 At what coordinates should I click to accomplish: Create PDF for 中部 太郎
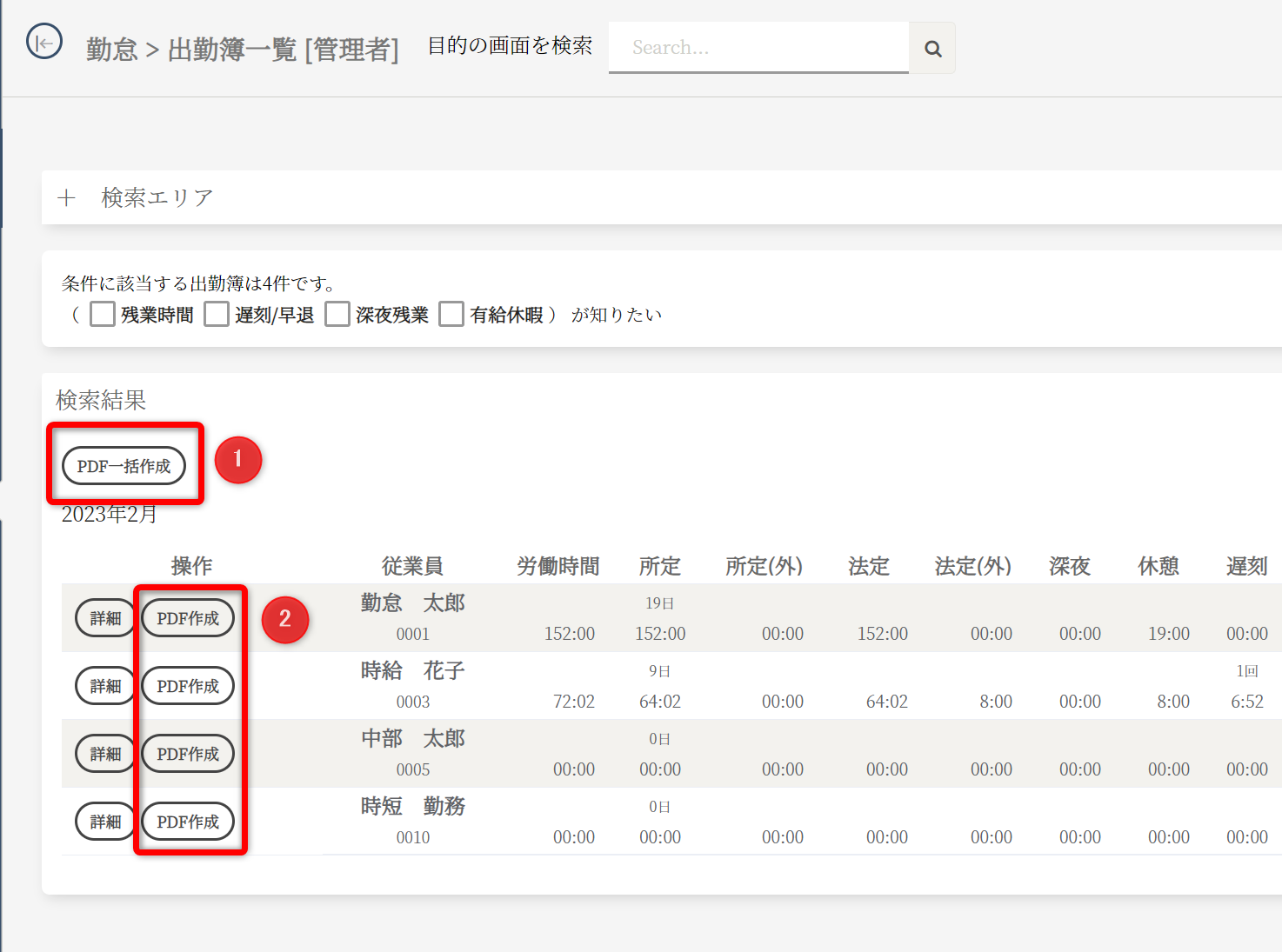(x=188, y=754)
